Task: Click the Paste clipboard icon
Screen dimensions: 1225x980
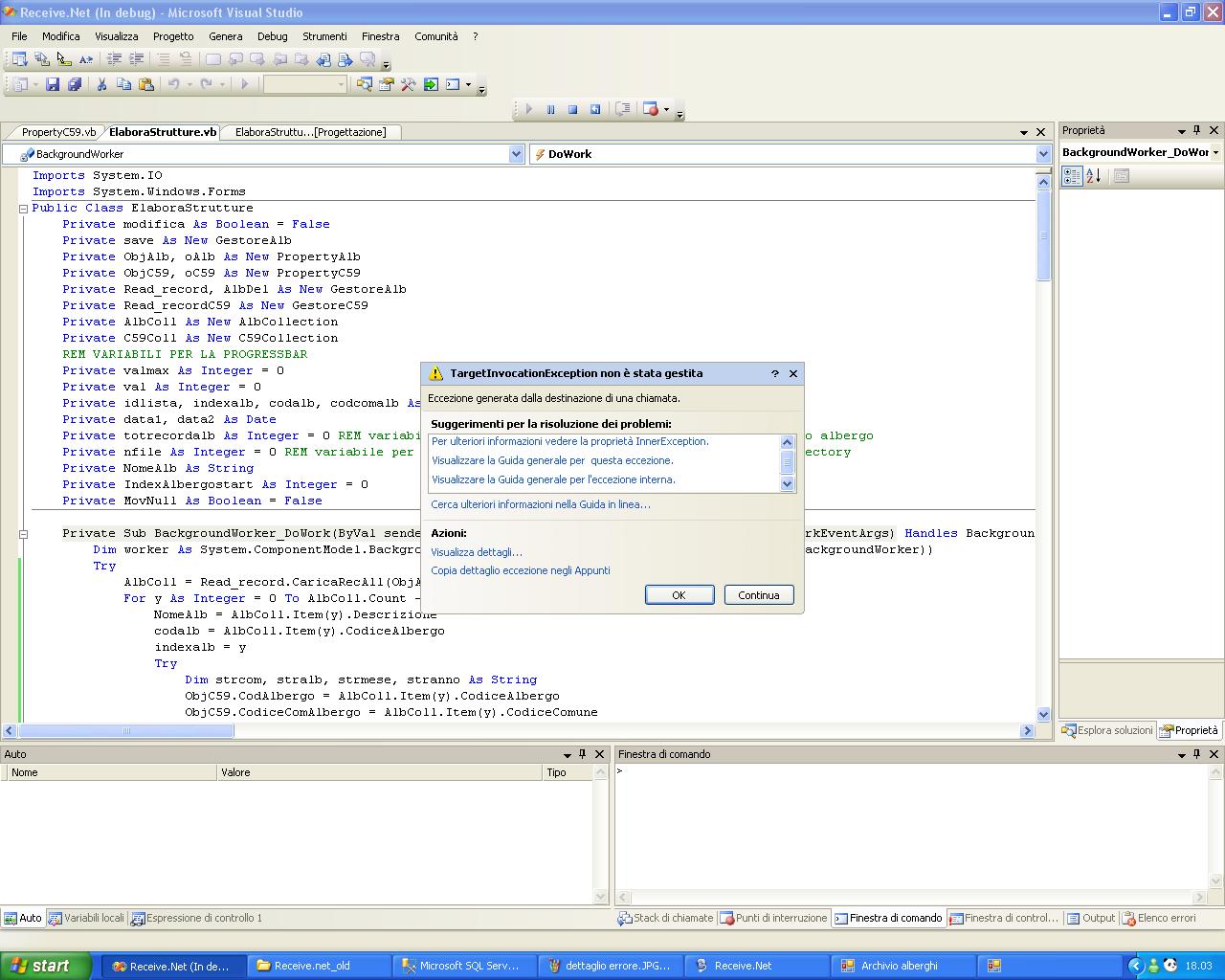Action: (x=145, y=84)
